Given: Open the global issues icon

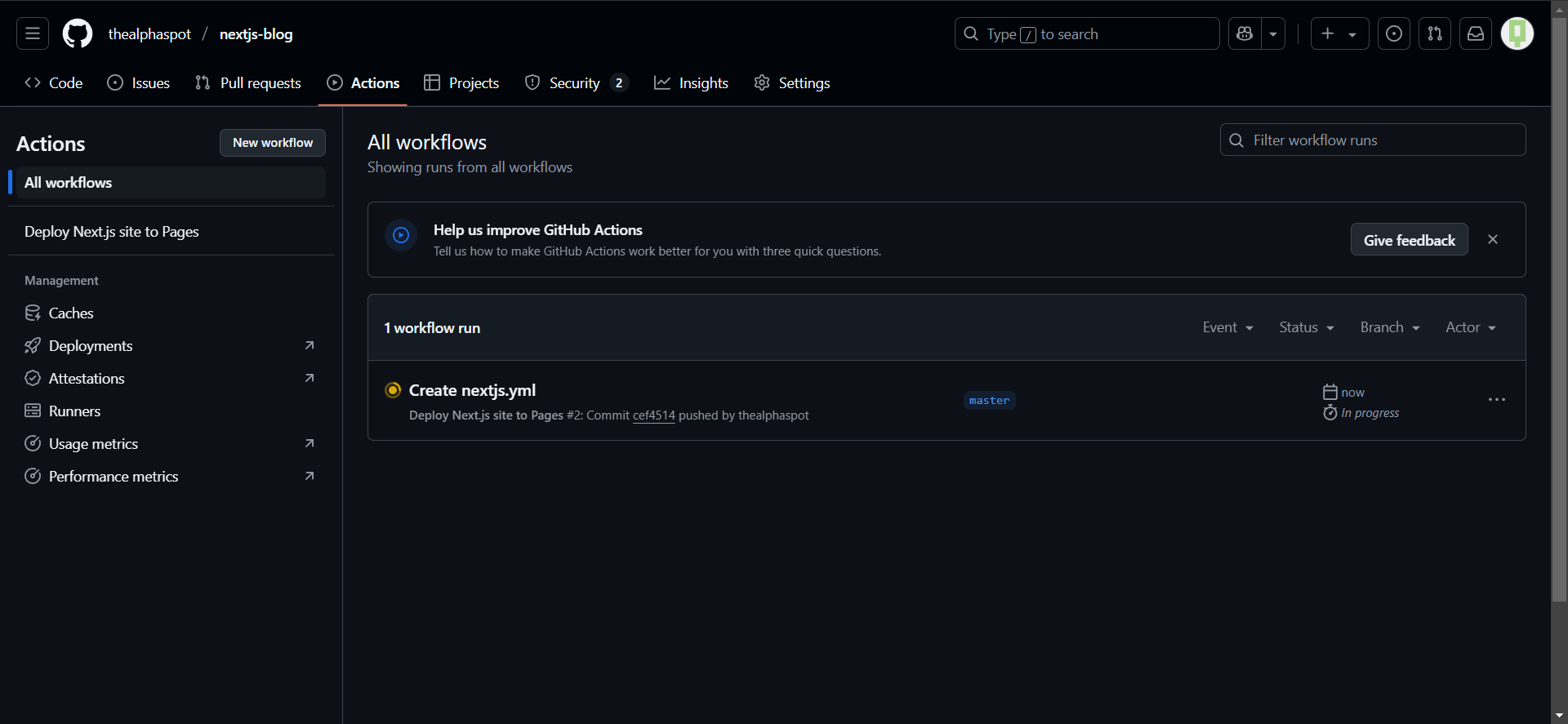Looking at the screenshot, I should (1394, 33).
